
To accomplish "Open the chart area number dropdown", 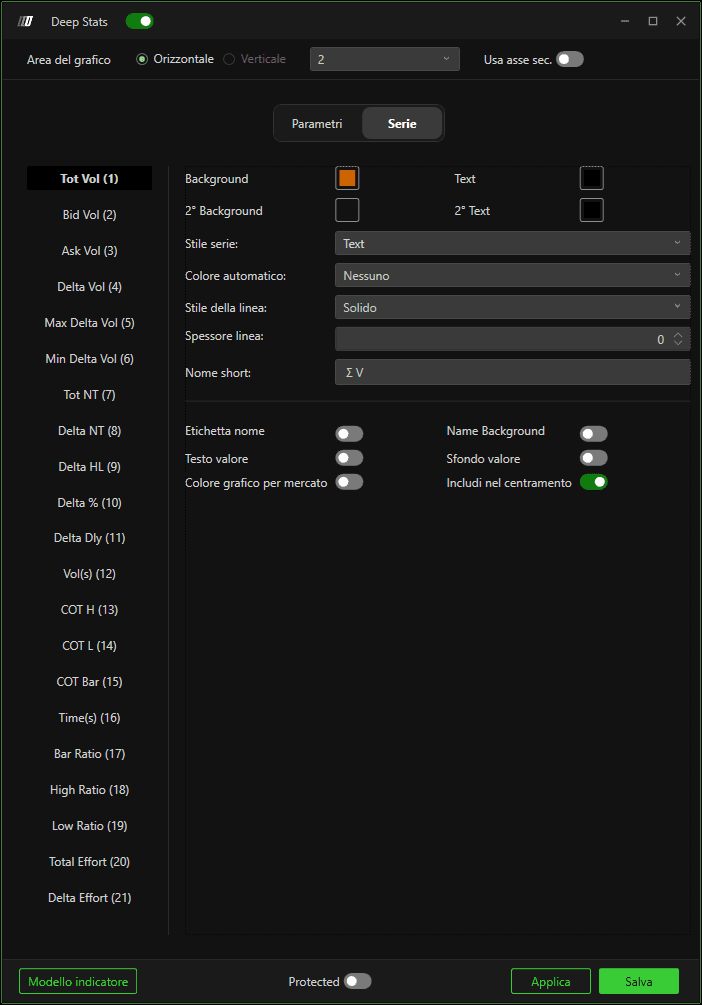I will 385,59.
